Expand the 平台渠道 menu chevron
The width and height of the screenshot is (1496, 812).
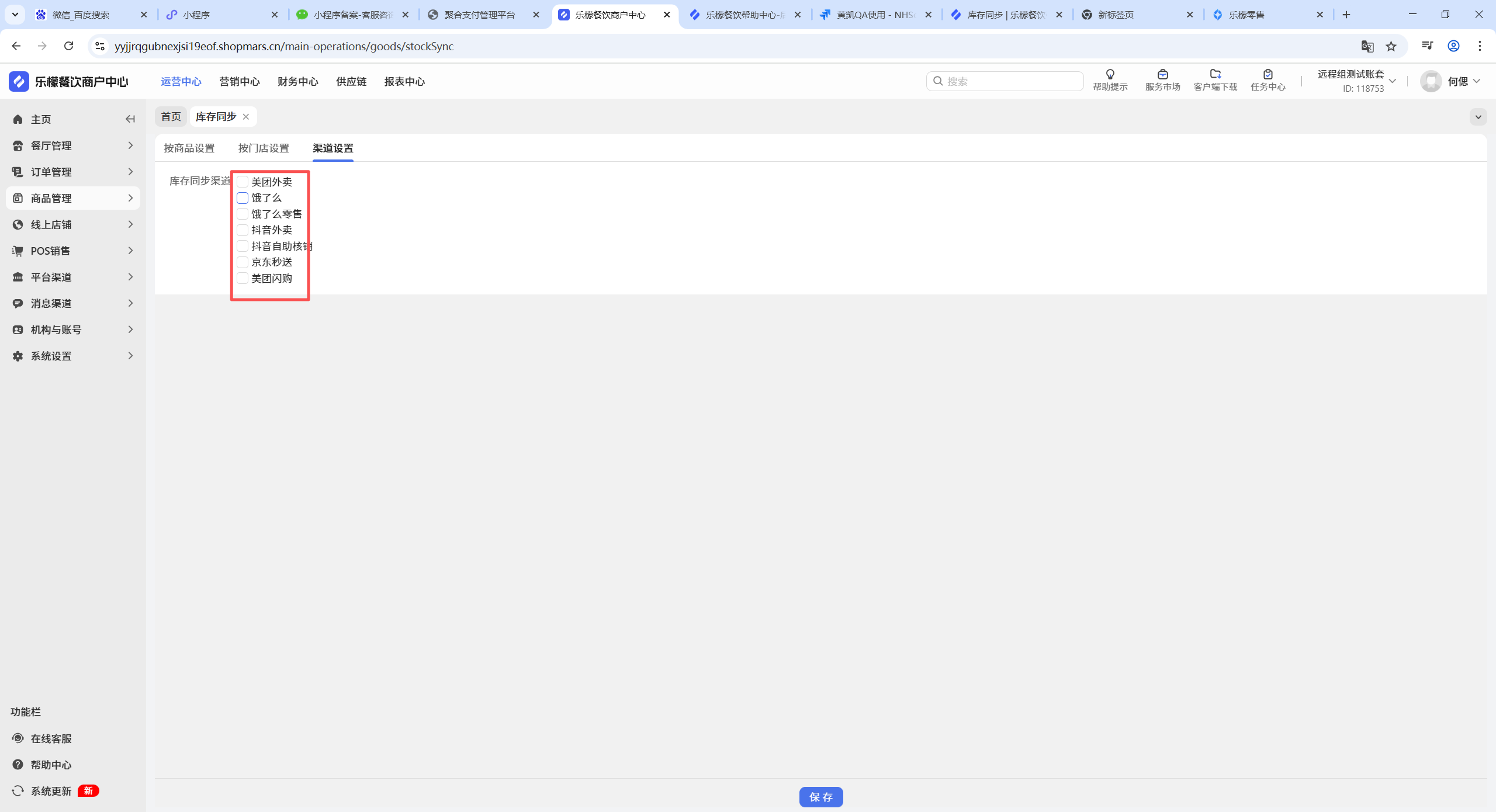pos(130,277)
